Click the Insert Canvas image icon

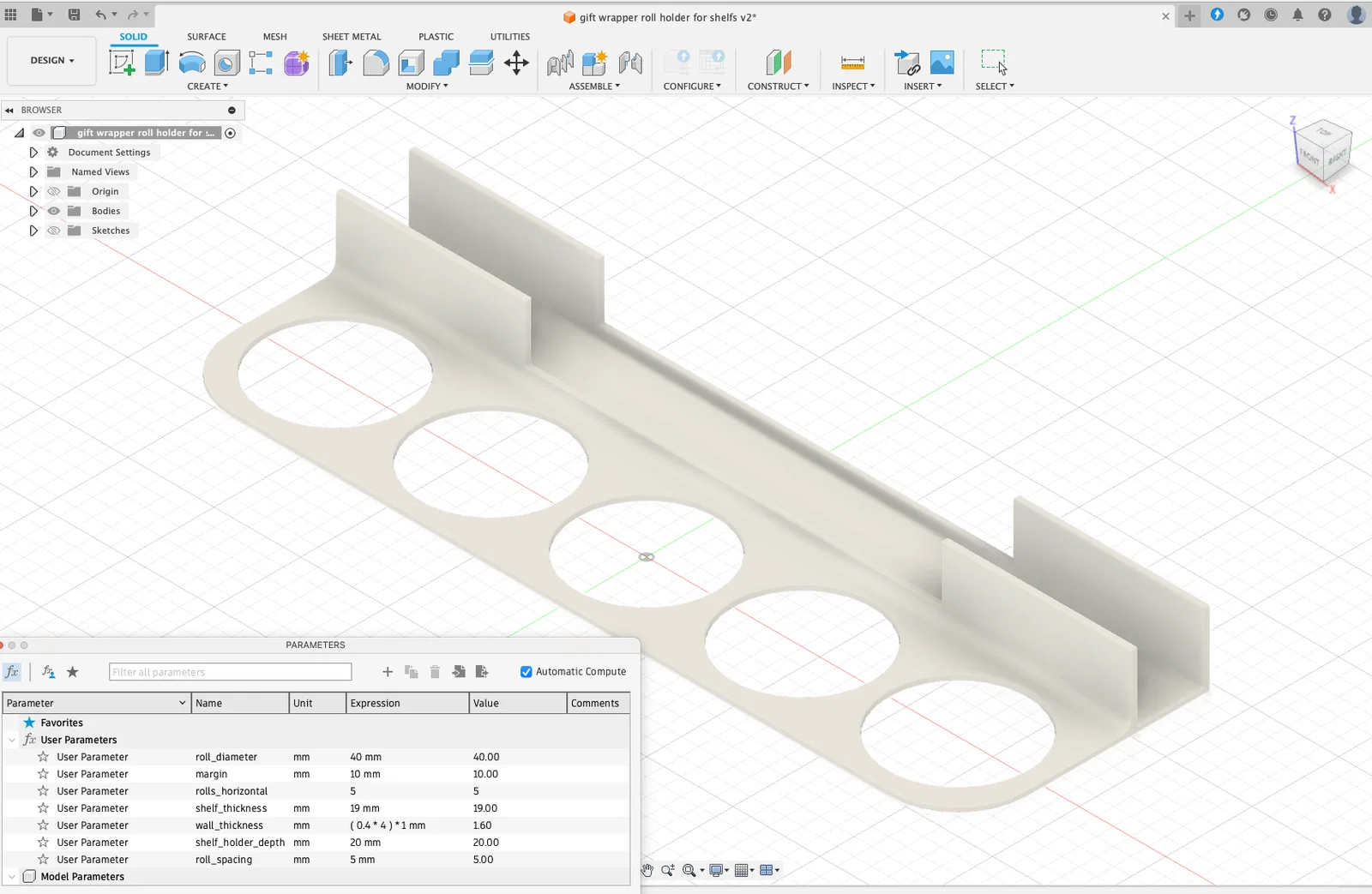(942, 63)
